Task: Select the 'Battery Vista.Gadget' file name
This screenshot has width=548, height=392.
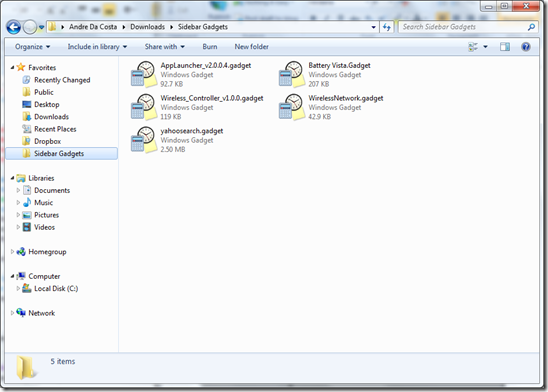Action: pos(339,65)
